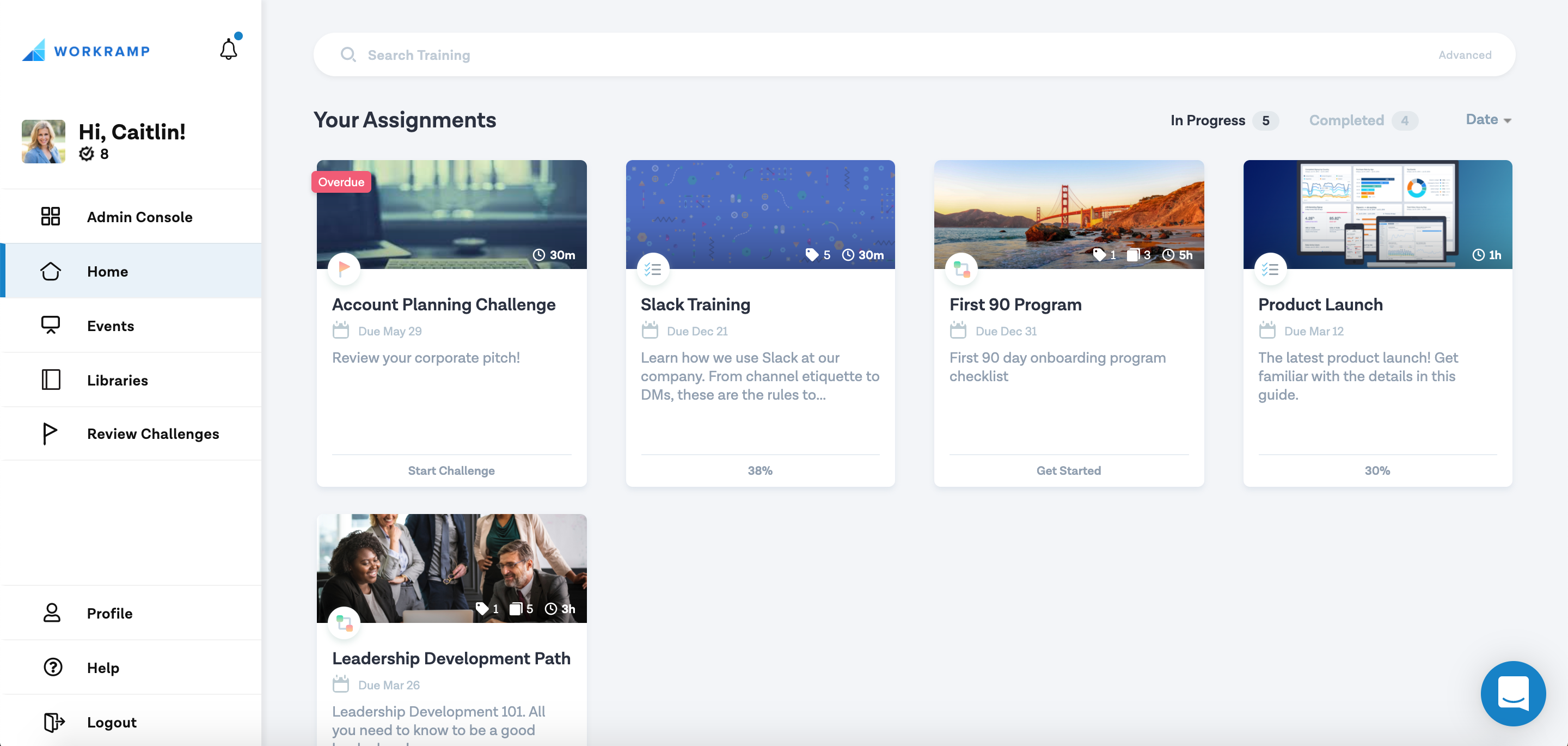Click the Slack Training checklist icon
1568x746 pixels.
click(x=653, y=268)
